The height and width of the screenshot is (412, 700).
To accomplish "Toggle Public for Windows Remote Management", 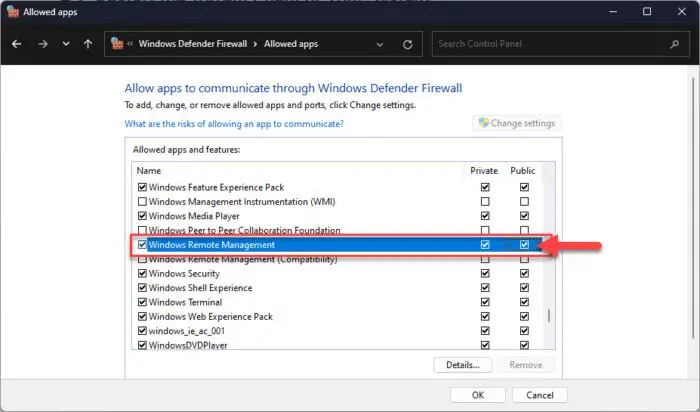I will click(x=524, y=245).
